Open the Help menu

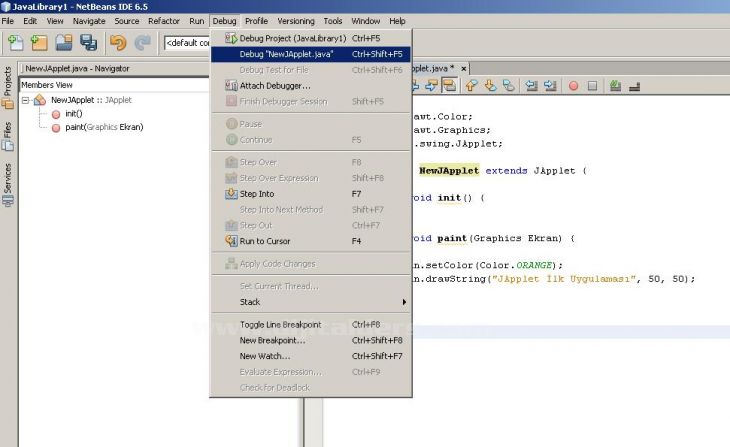point(397,21)
